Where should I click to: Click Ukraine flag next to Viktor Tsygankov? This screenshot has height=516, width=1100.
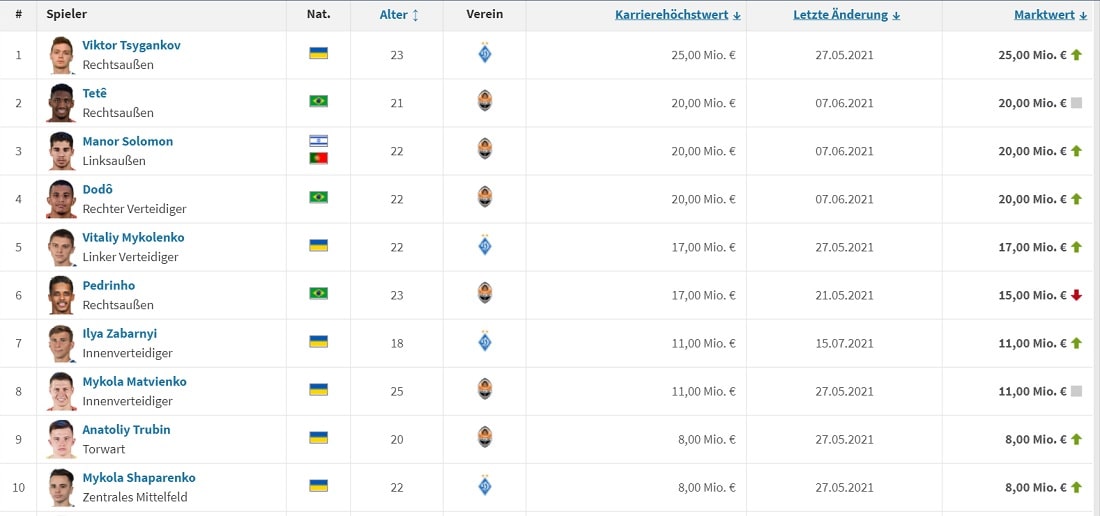click(319, 53)
